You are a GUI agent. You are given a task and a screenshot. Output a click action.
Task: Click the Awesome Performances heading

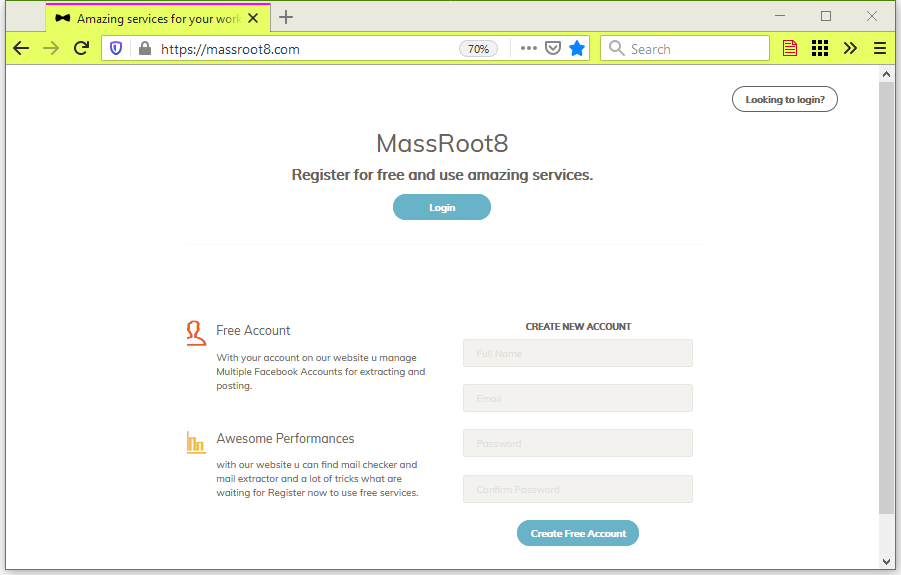pyautogui.click(x=285, y=439)
